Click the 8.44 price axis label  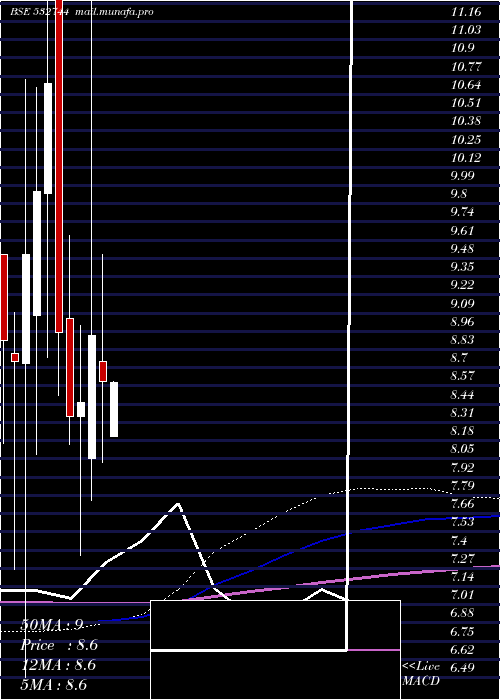click(x=463, y=395)
